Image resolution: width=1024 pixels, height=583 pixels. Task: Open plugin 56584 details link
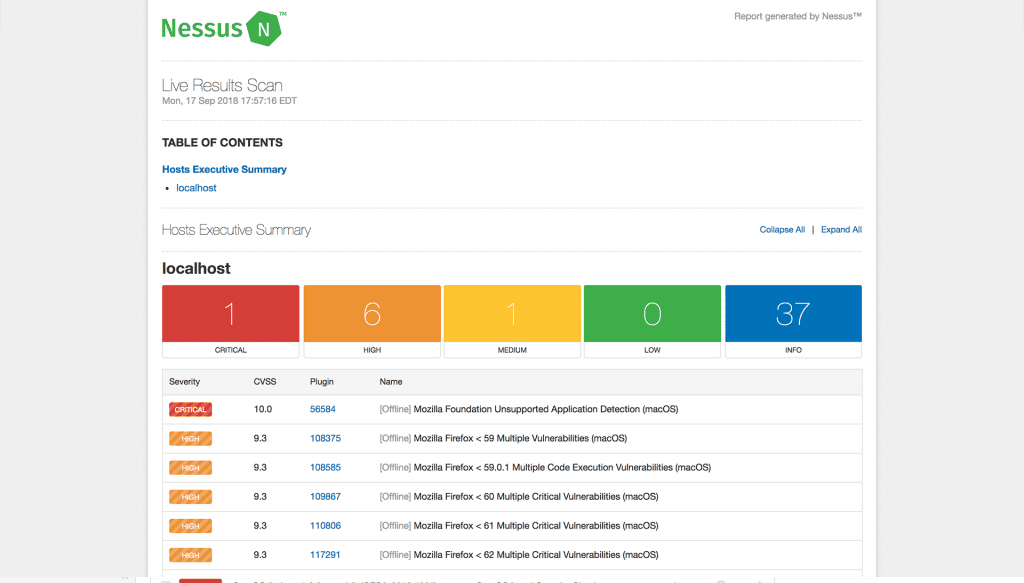[324, 409]
